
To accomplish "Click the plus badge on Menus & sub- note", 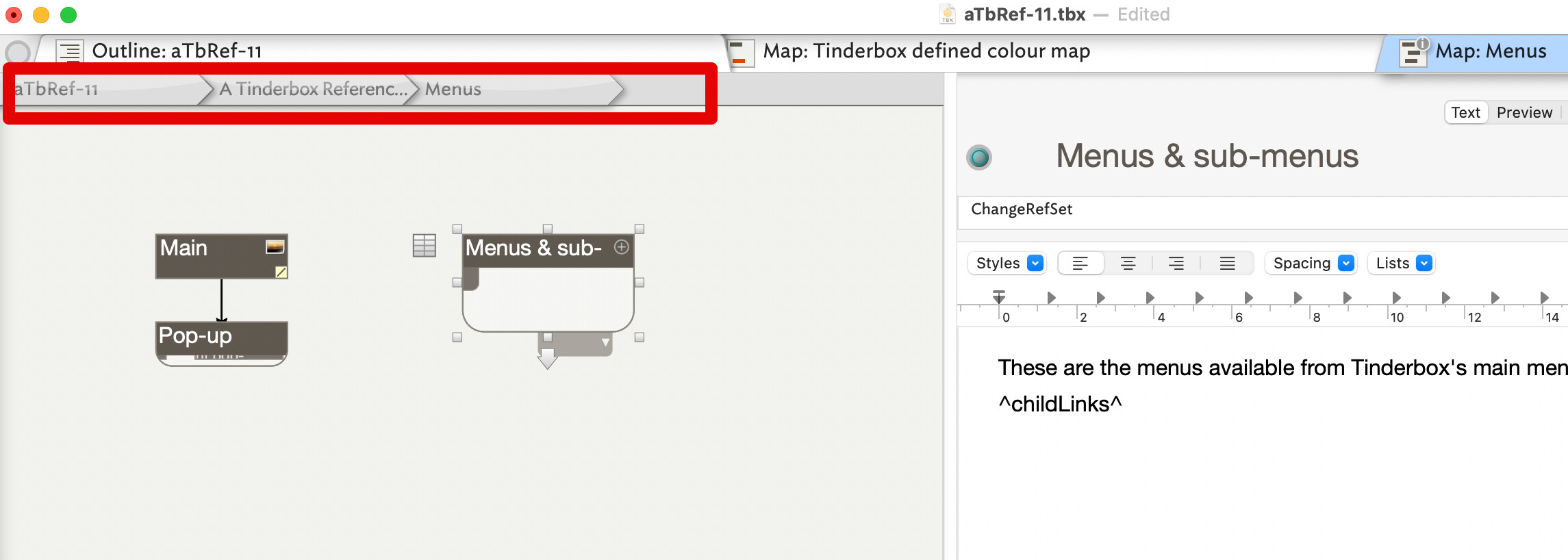I will (621, 247).
